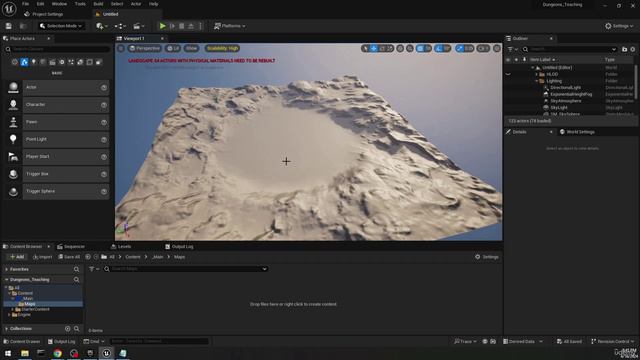The width and height of the screenshot is (640, 360).
Task: Open the viewport options hamburger menu
Action: point(121,48)
